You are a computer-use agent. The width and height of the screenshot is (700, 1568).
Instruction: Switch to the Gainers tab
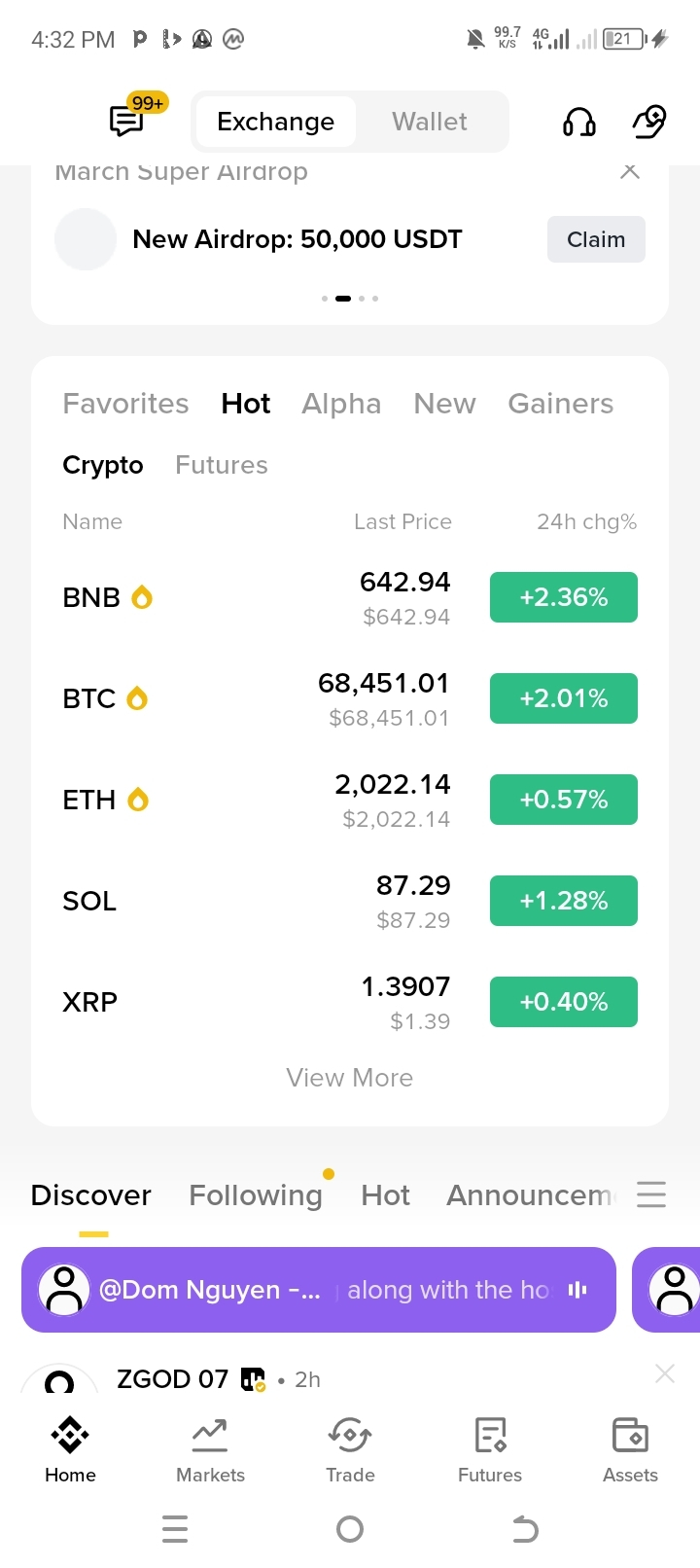561,404
